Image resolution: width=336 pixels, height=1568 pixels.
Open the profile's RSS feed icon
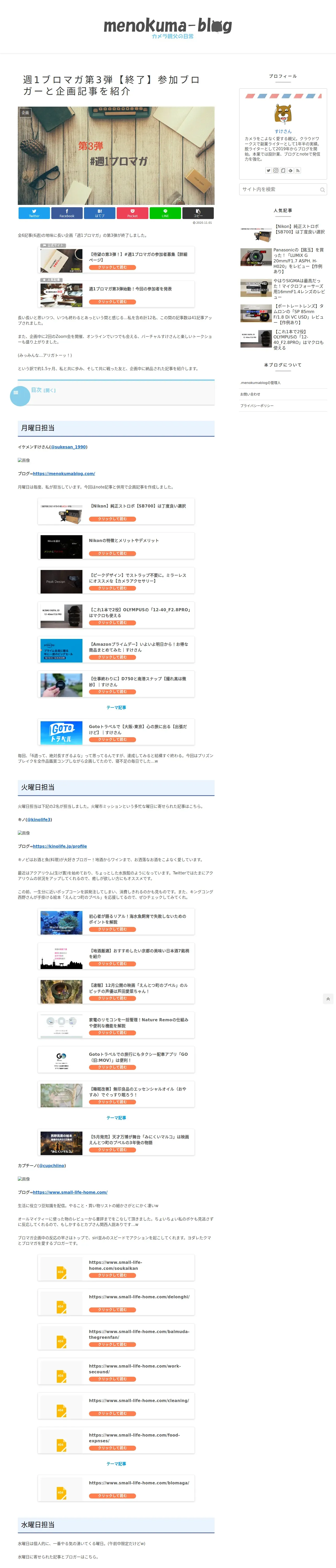tap(298, 170)
